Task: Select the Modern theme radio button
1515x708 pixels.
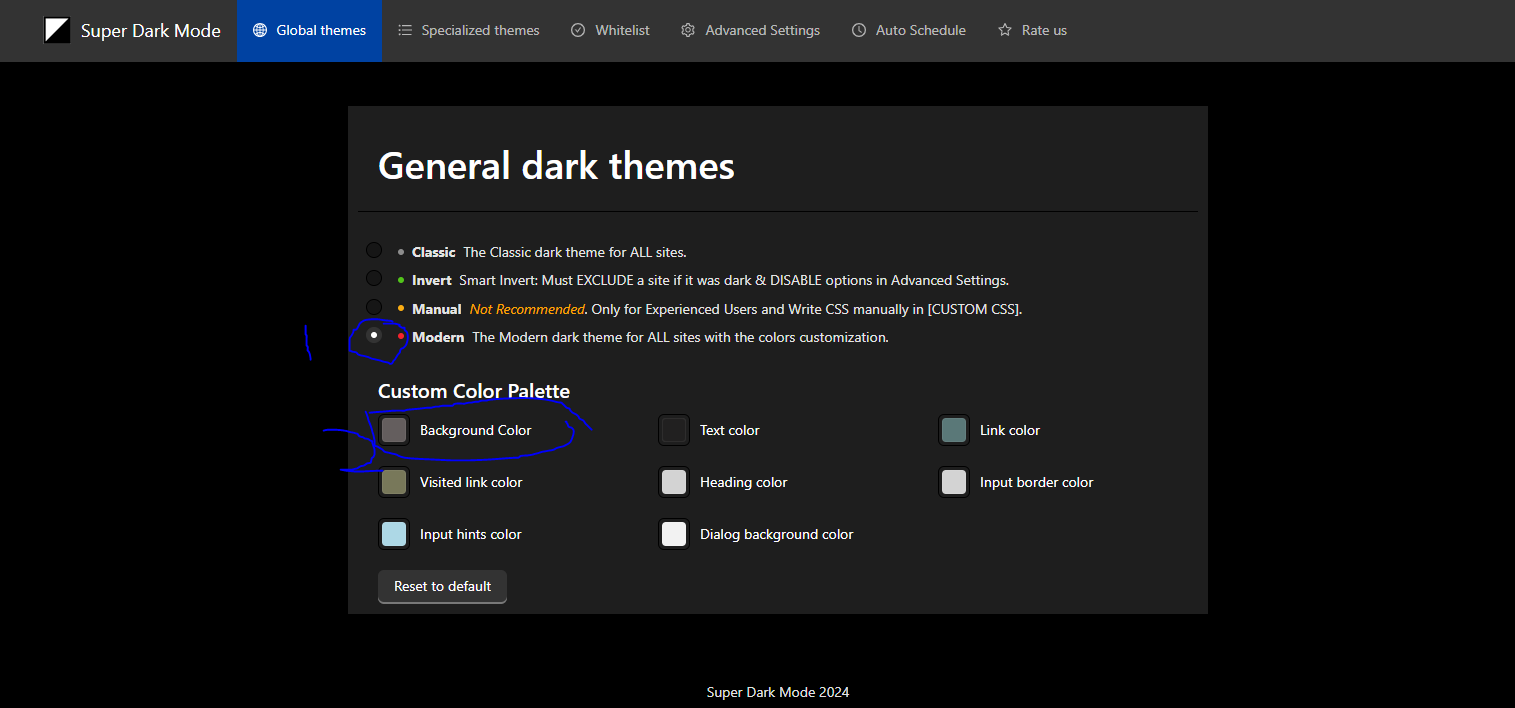Action: pyautogui.click(x=374, y=335)
